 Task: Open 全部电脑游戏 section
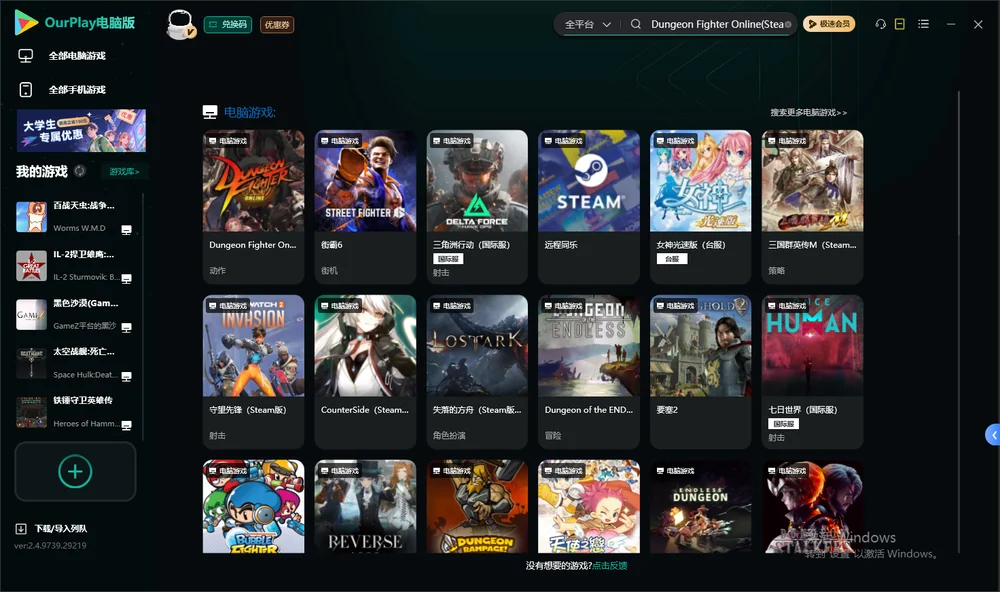coord(62,56)
